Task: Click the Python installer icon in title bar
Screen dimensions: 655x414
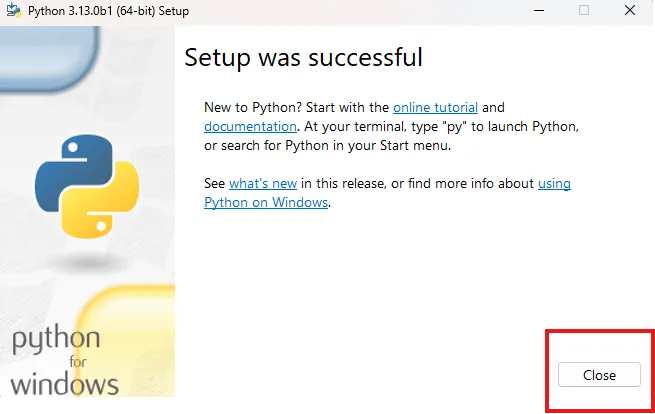Action: pos(14,10)
